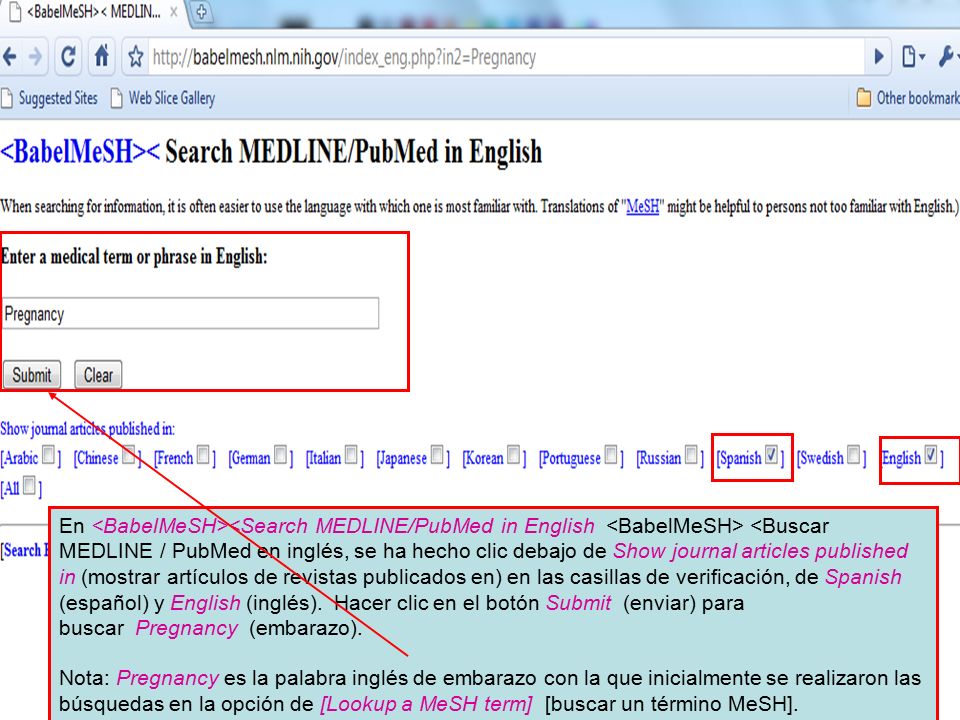960x720 pixels.
Task: Go back to the previous page
Action: (x=10, y=57)
